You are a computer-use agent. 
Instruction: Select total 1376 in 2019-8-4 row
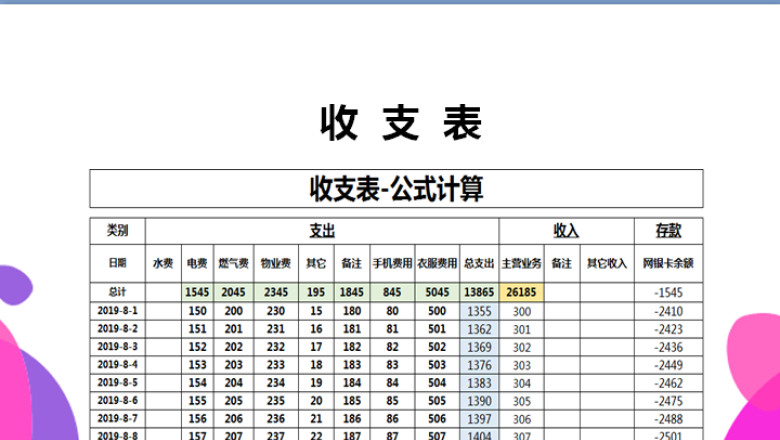(x=479, y=365)
